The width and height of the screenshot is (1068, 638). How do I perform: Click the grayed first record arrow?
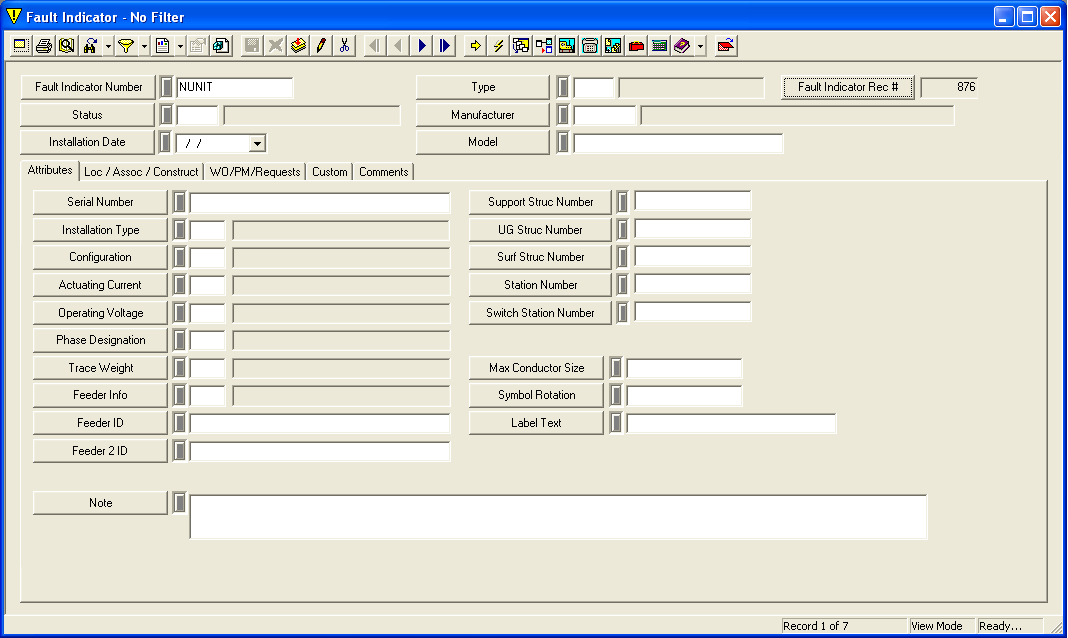point(375,46)
